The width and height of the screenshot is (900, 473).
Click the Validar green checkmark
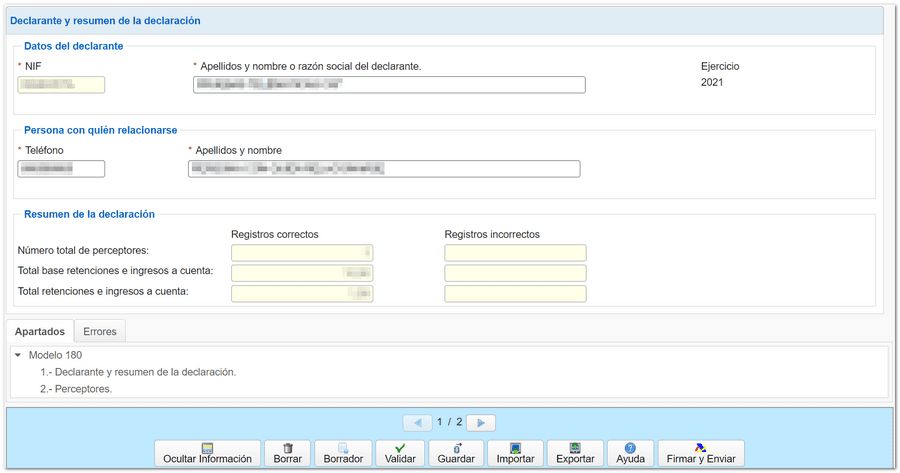(x=400, y=448)
